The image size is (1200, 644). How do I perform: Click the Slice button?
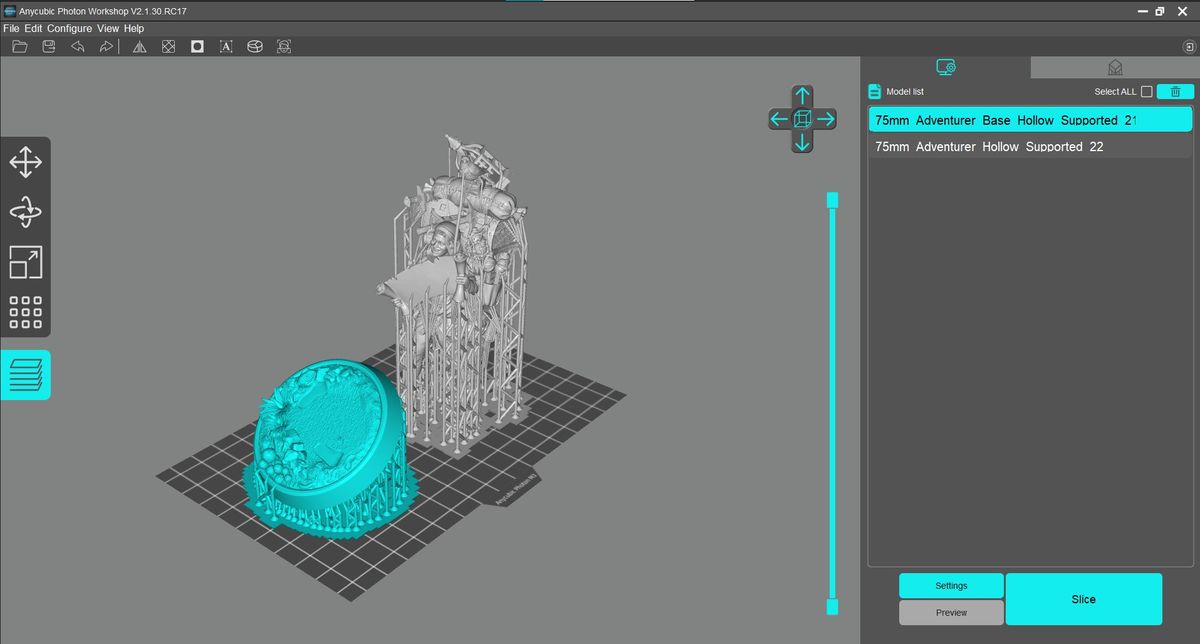1083,598
